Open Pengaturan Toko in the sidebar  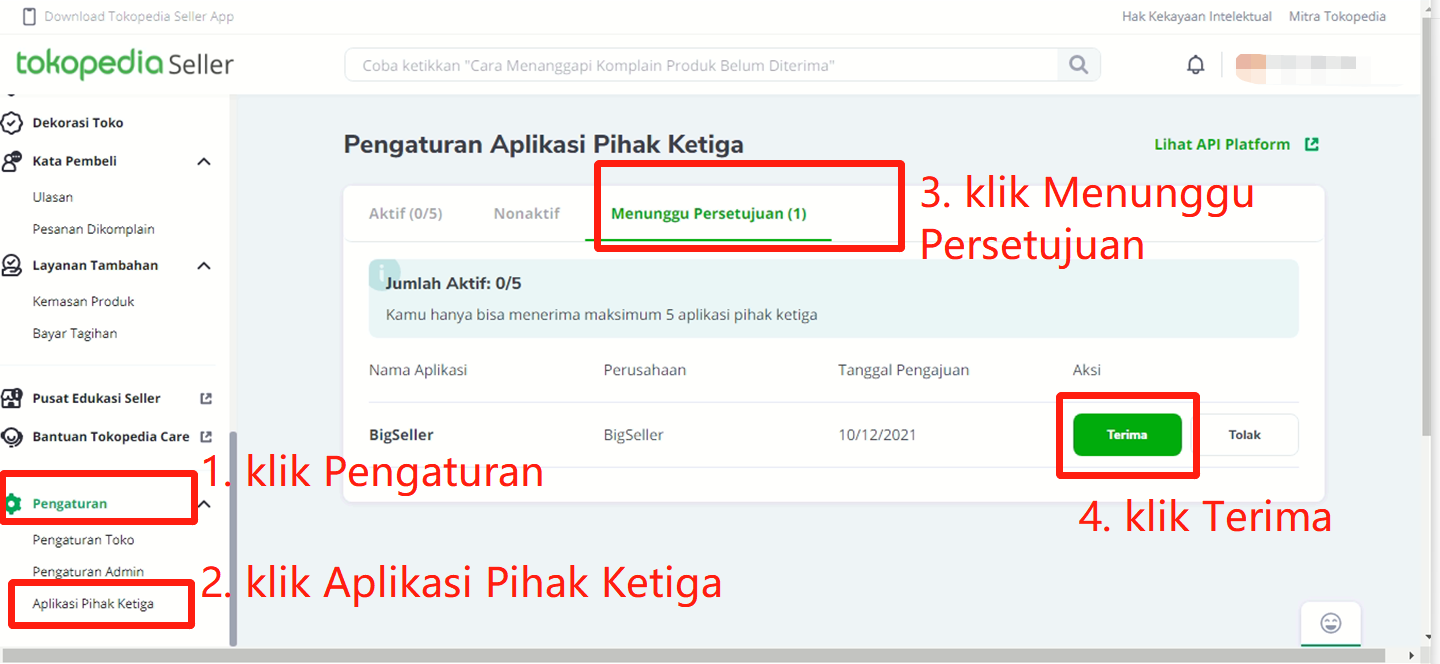83,540
